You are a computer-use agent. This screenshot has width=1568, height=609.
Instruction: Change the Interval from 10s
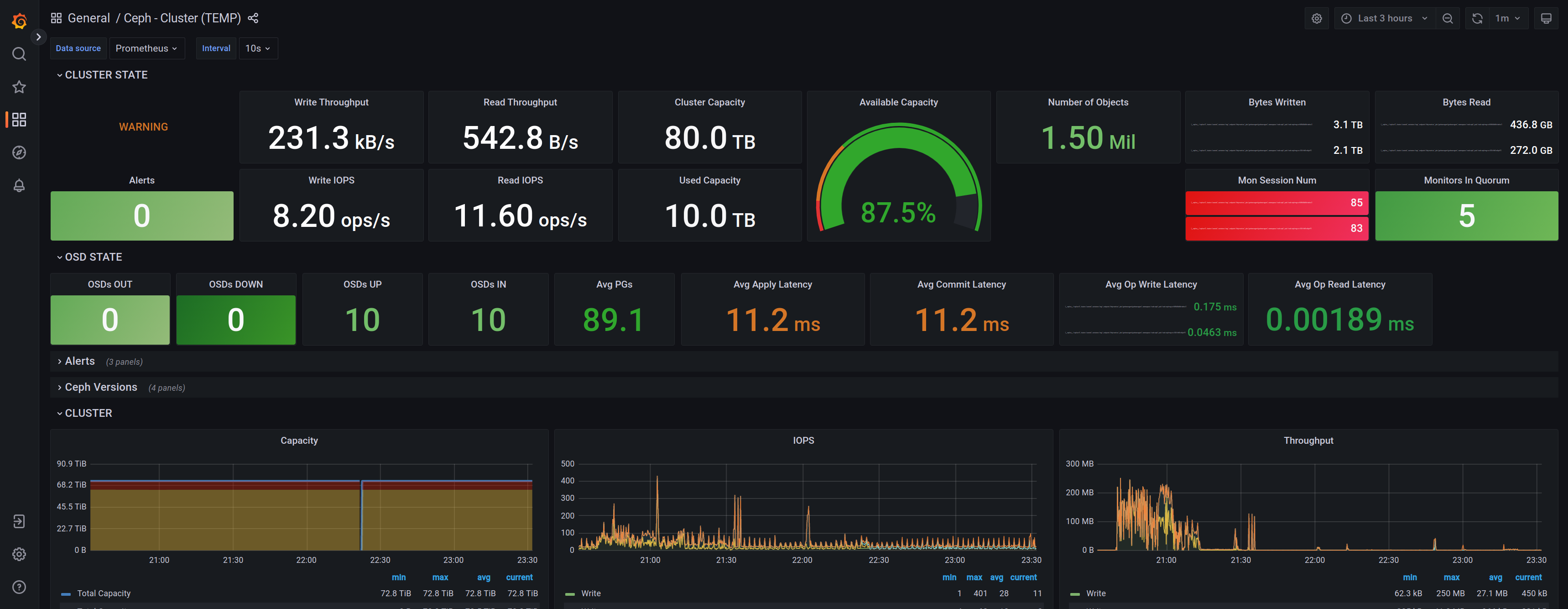coord(257,48)
